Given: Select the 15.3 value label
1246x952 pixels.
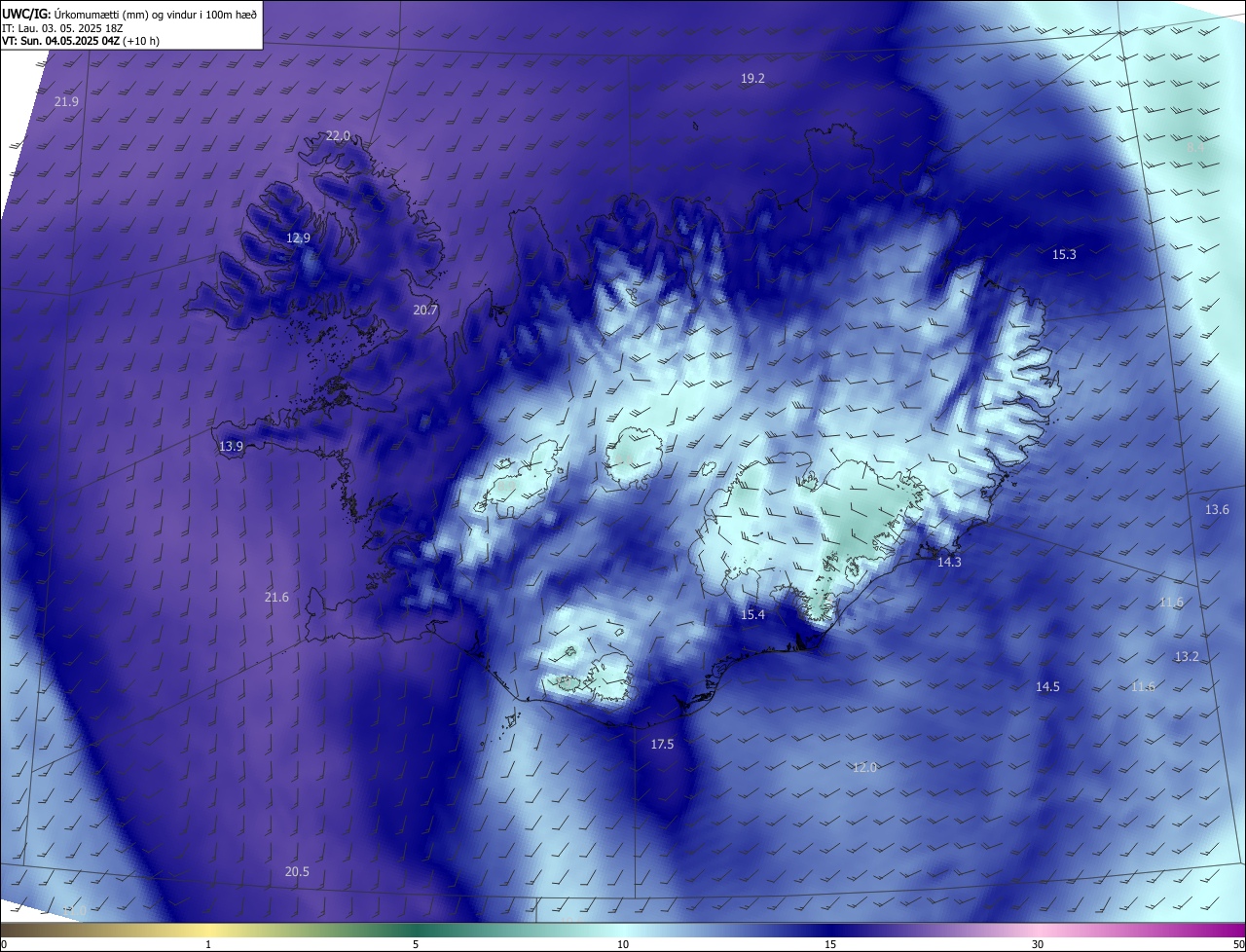Looking at the screenshot, I should [1064, 254].
